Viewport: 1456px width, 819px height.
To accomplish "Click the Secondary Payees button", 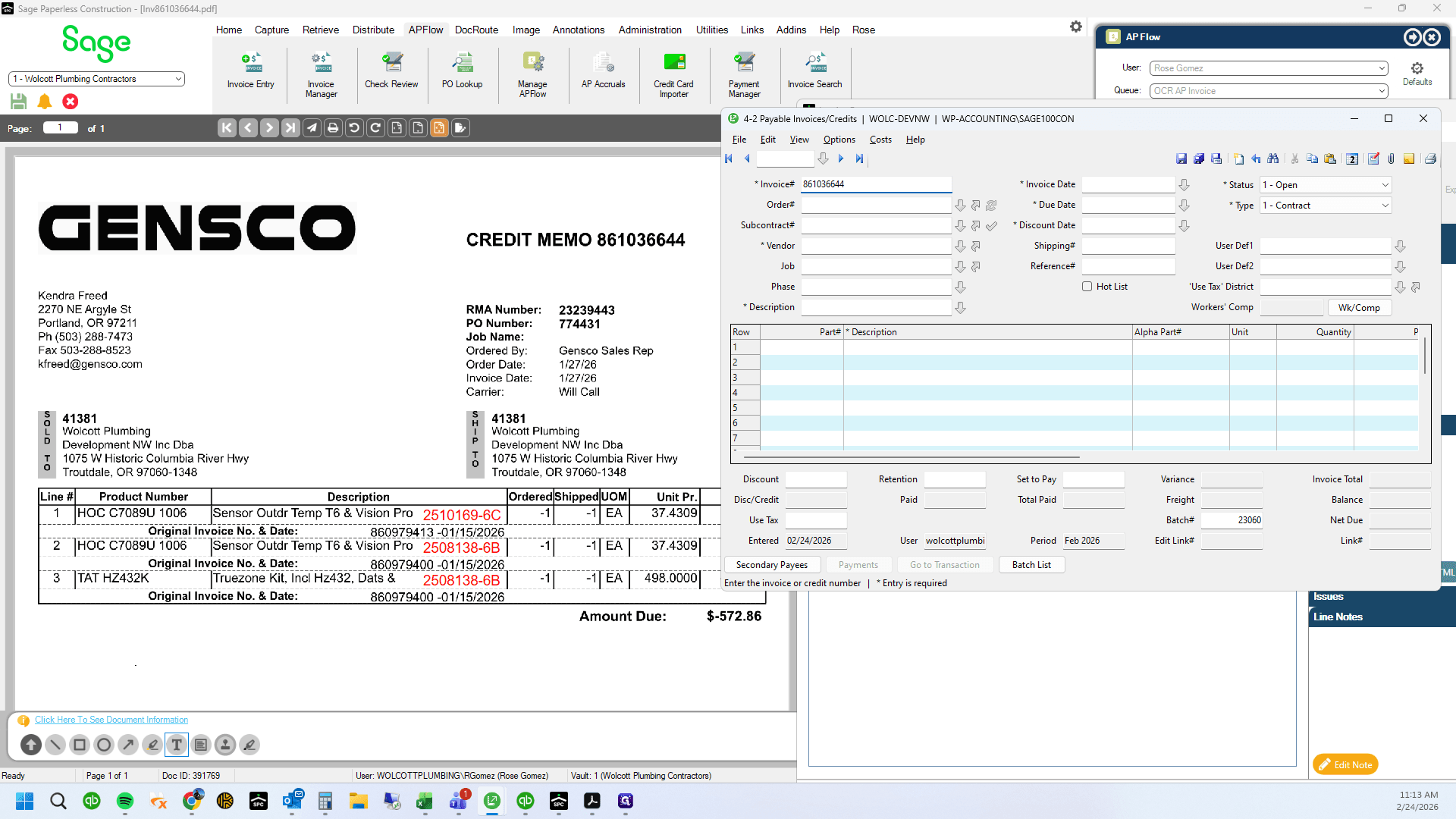I will [771, 565].
